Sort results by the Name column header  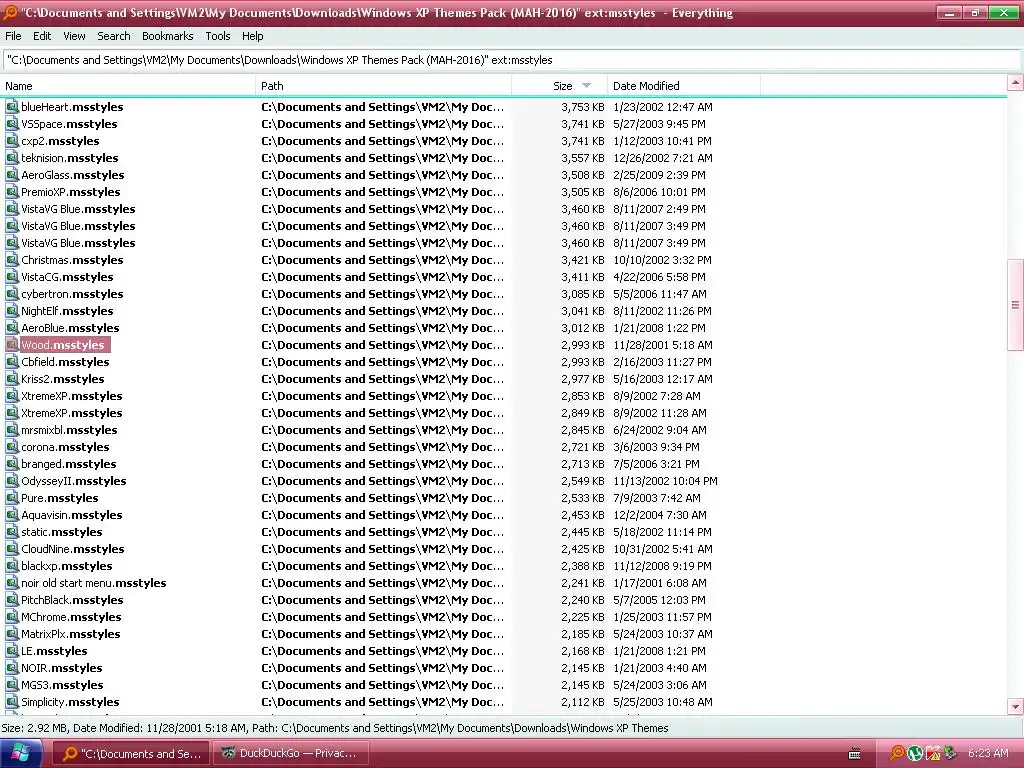coord(128,86)
